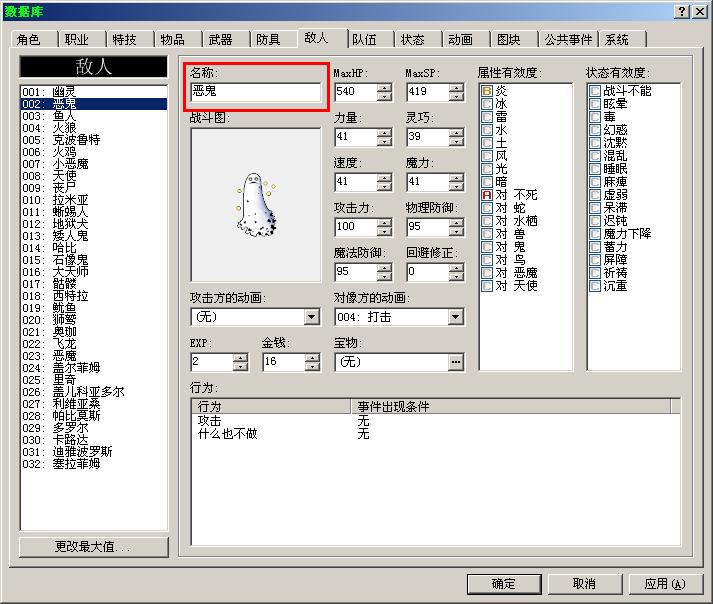Toggle 战斗不能 state efficiency box
Image resolution: width=713 pixels, height=604 pixels.
(595, 91)
